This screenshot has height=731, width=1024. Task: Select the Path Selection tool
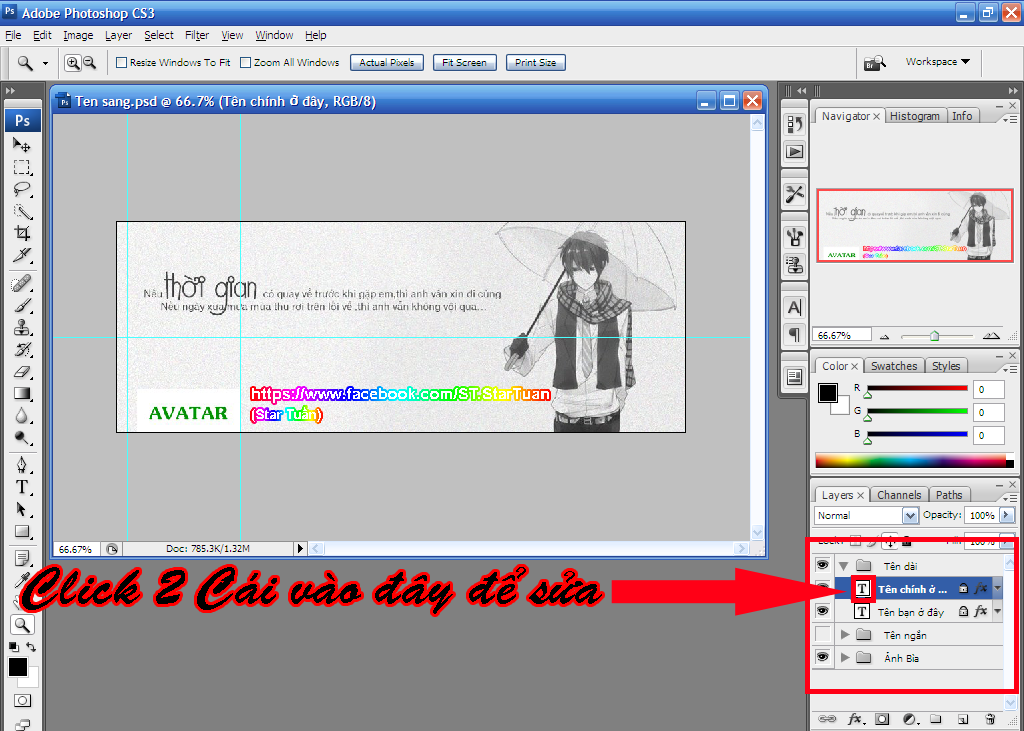22,510
